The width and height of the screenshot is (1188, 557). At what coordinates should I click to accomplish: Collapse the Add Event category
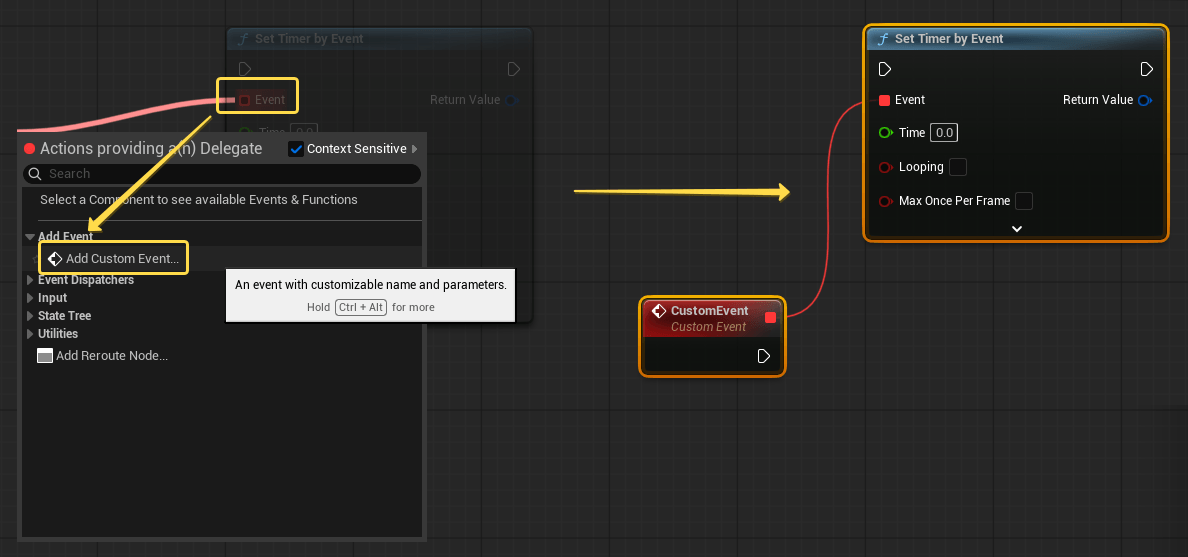click(x=30, y=237)
